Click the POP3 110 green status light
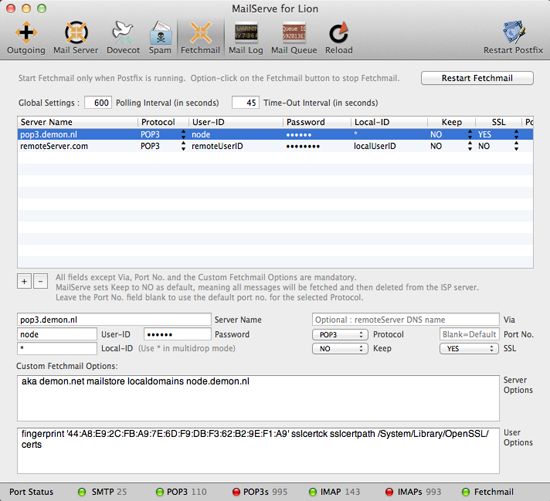550x501 pixels. pyautogui.click(x=160, y=492)
